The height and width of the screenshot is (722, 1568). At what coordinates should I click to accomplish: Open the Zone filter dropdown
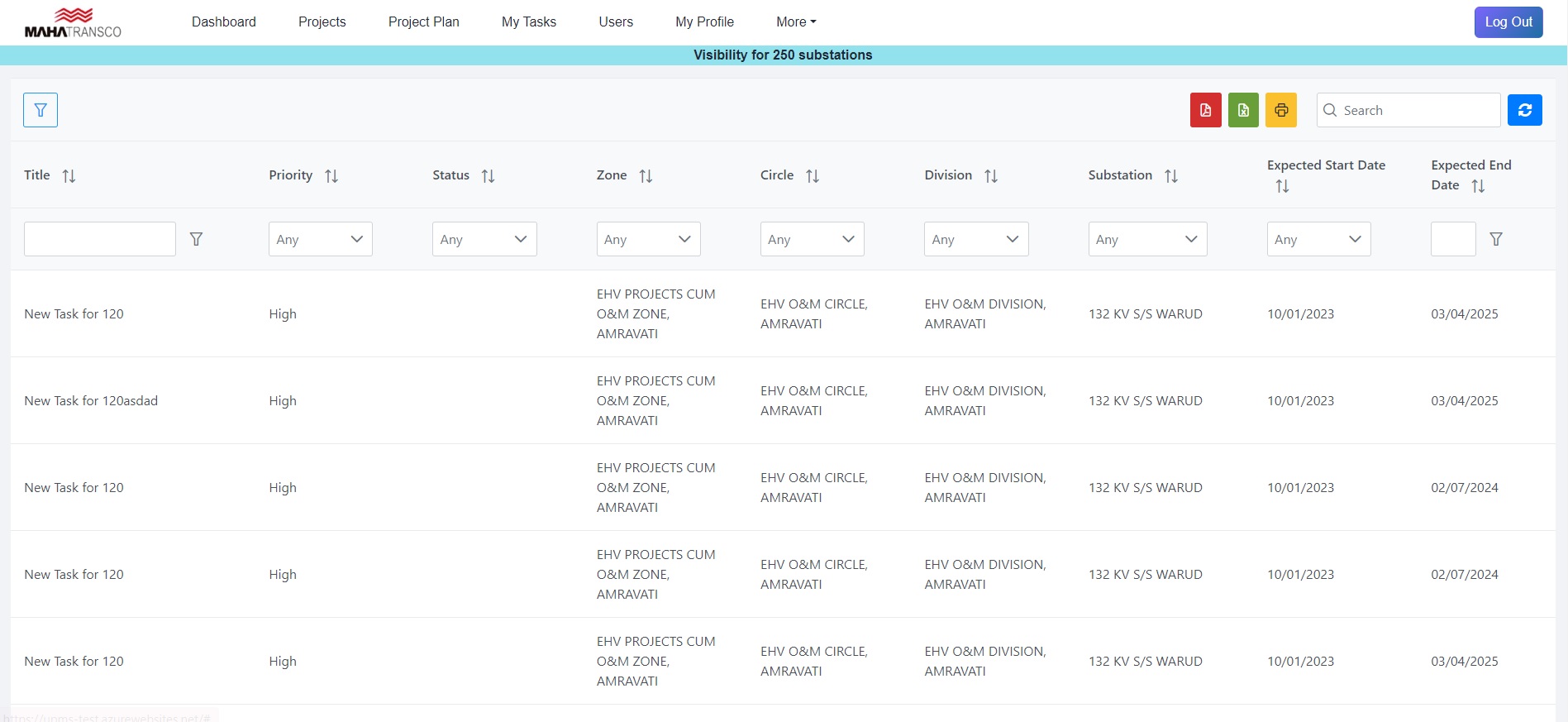tap(648, 239)
